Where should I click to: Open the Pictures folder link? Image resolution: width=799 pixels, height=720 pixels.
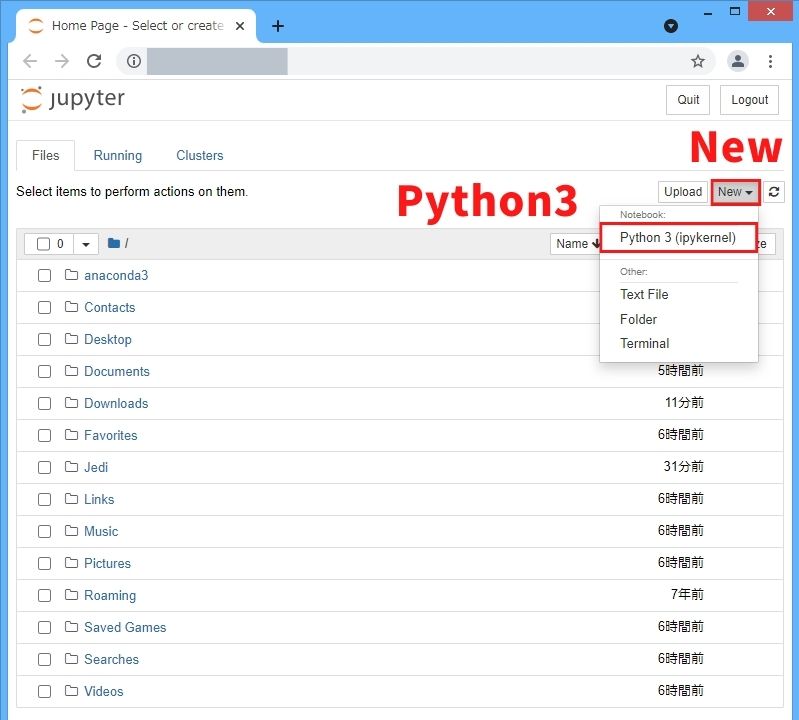pos(107,564)
